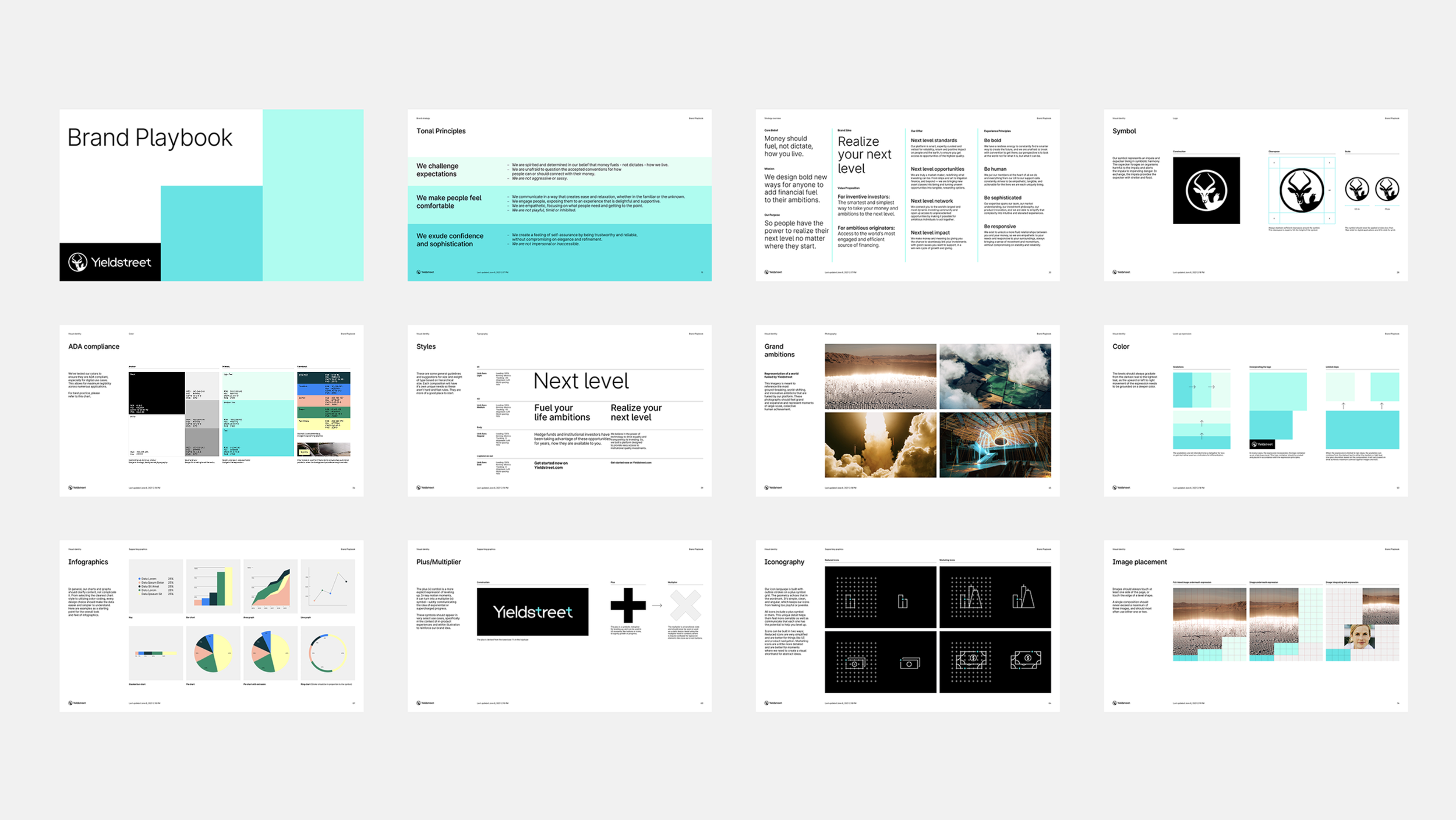1456x820 pixels.
Task: Click the area graph infographic tile
Action: pyautogui.click(x=270, y=586)
